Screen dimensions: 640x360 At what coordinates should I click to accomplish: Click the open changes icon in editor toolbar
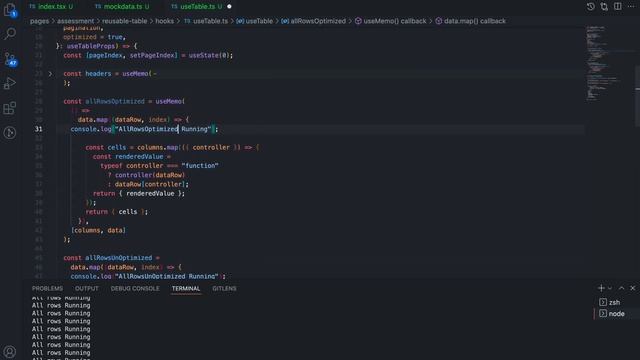[604, 7]
